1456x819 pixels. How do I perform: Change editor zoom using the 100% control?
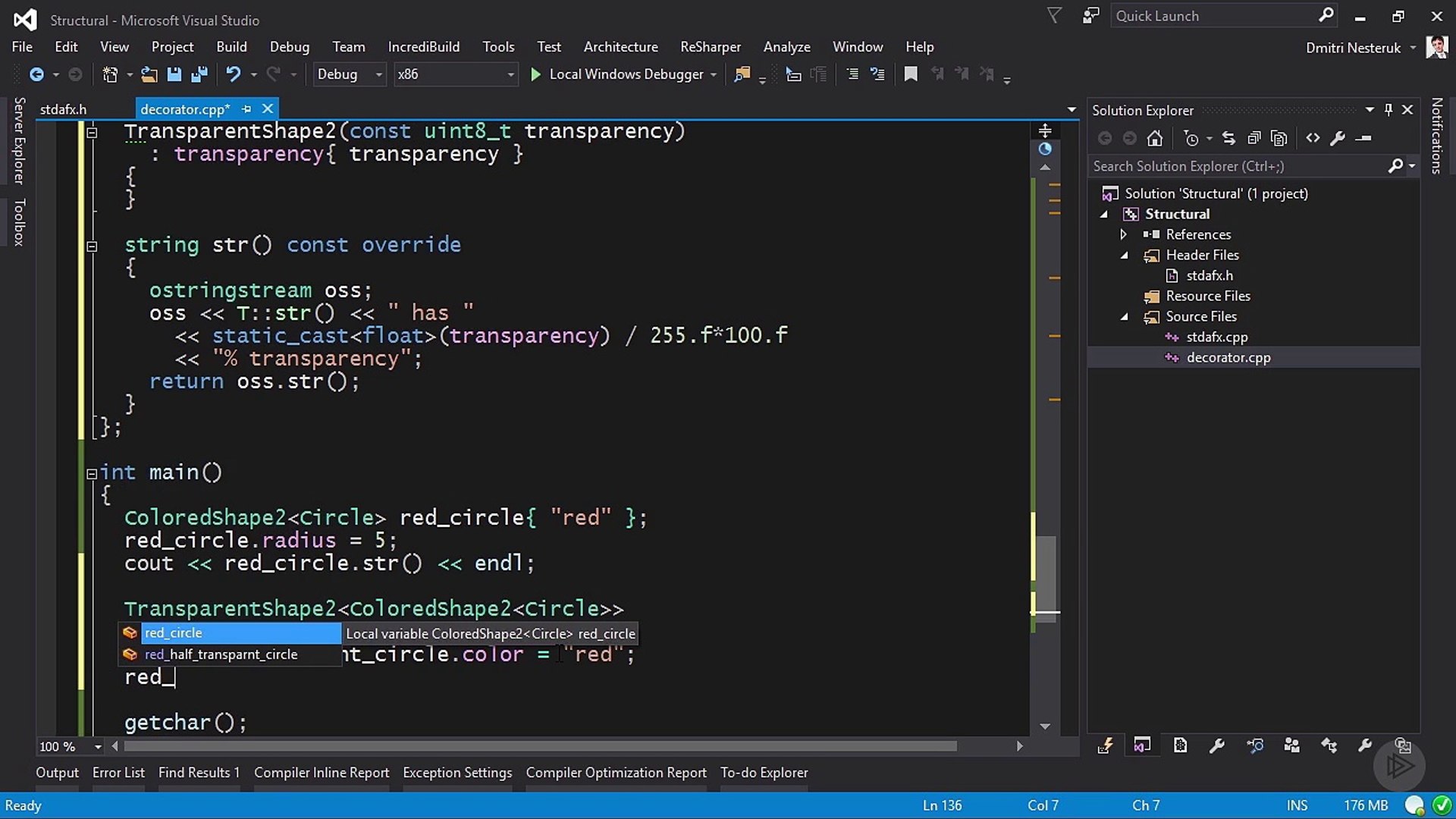coord(68,746)
